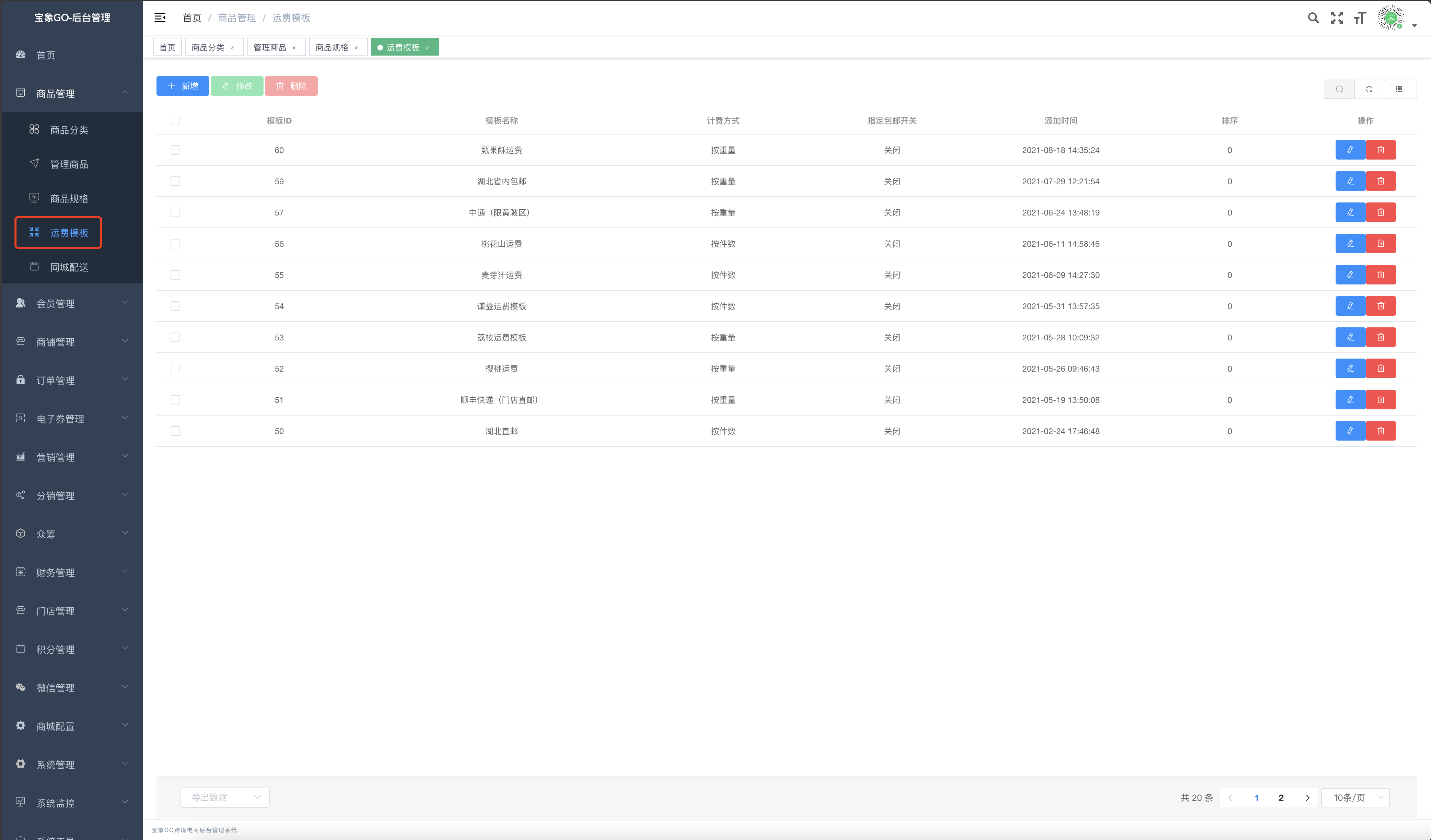The height and width of the screenshot is (840, 1431).
Task: Open column display grid icon
Action: [x=1399, y=89]
